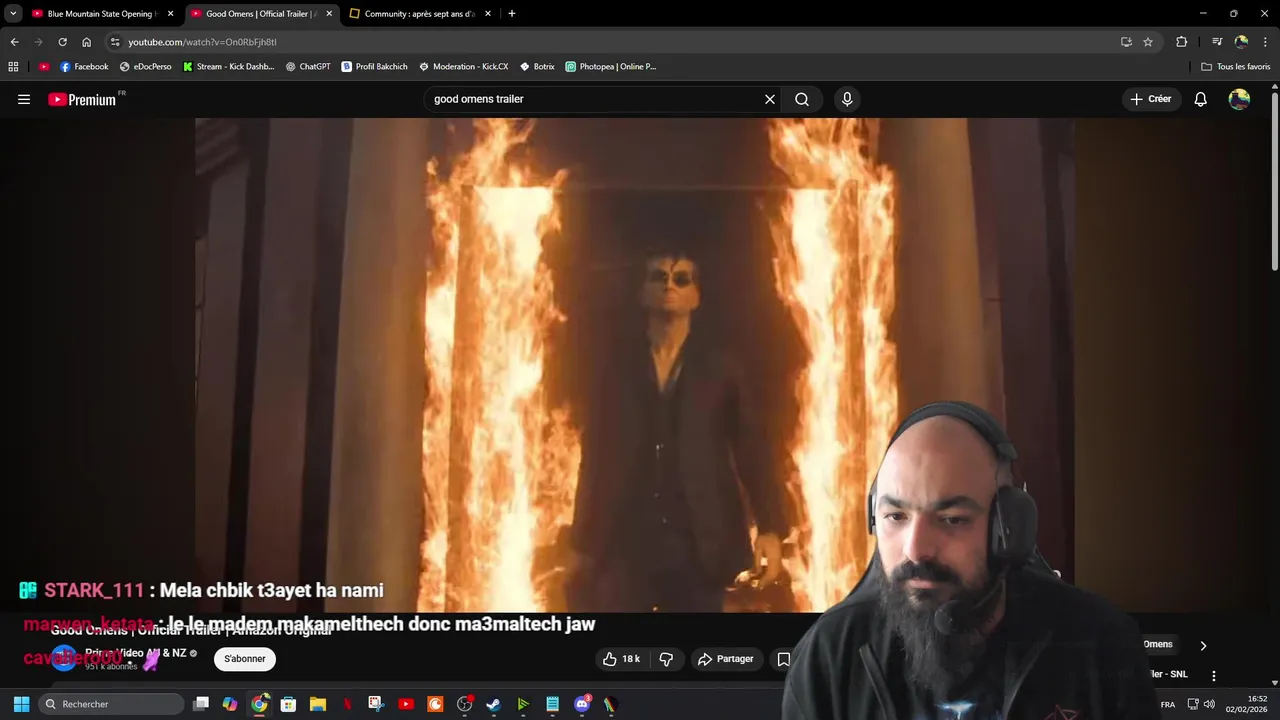The height and width of the screenshot is (720, 1280).
Task: Open the YouTube guide hamburger menu
Action: click(24, 99)
